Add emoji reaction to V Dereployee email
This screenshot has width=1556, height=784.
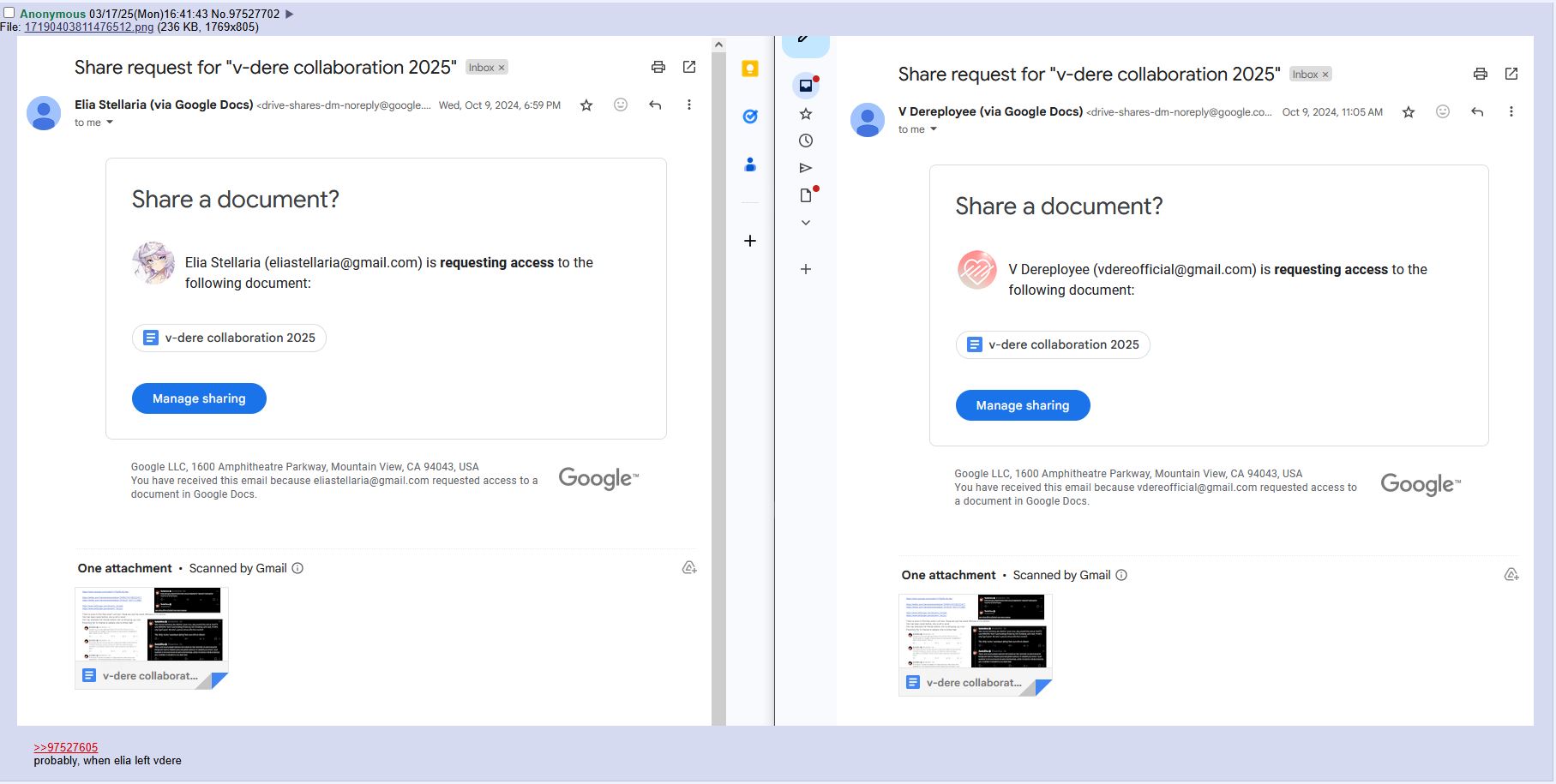(1443, 111)
